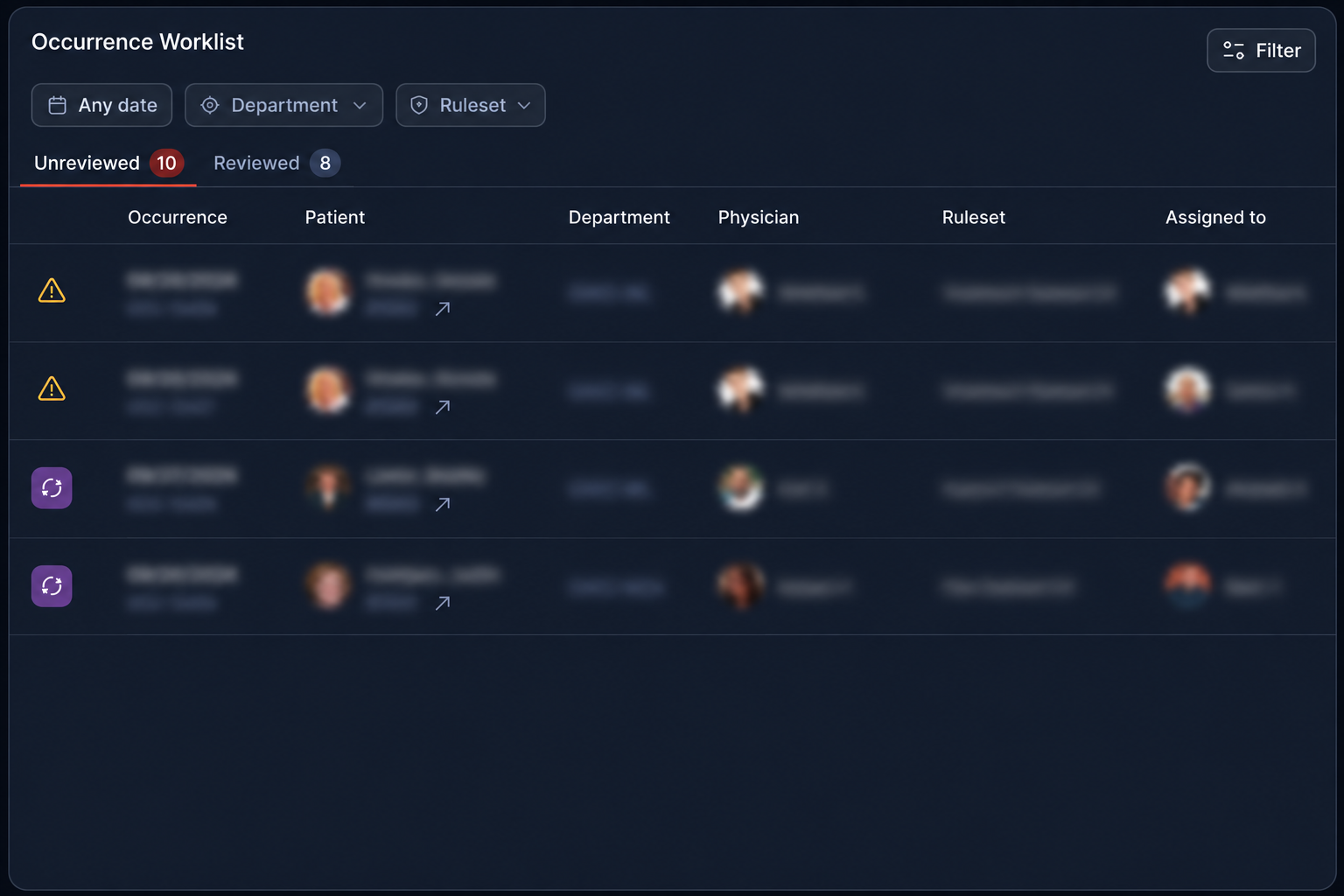Viewport: 1344px width, 896px height.
Task: Click the second row physician avatar
Action: [741, 390]
